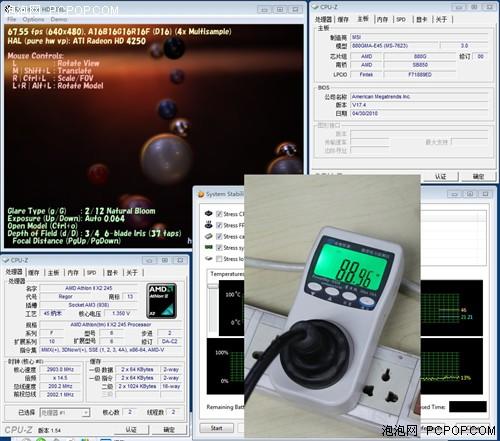Click the green memory module icon
The height and width of the screenshot is (441, 500).
coord(209,247)
